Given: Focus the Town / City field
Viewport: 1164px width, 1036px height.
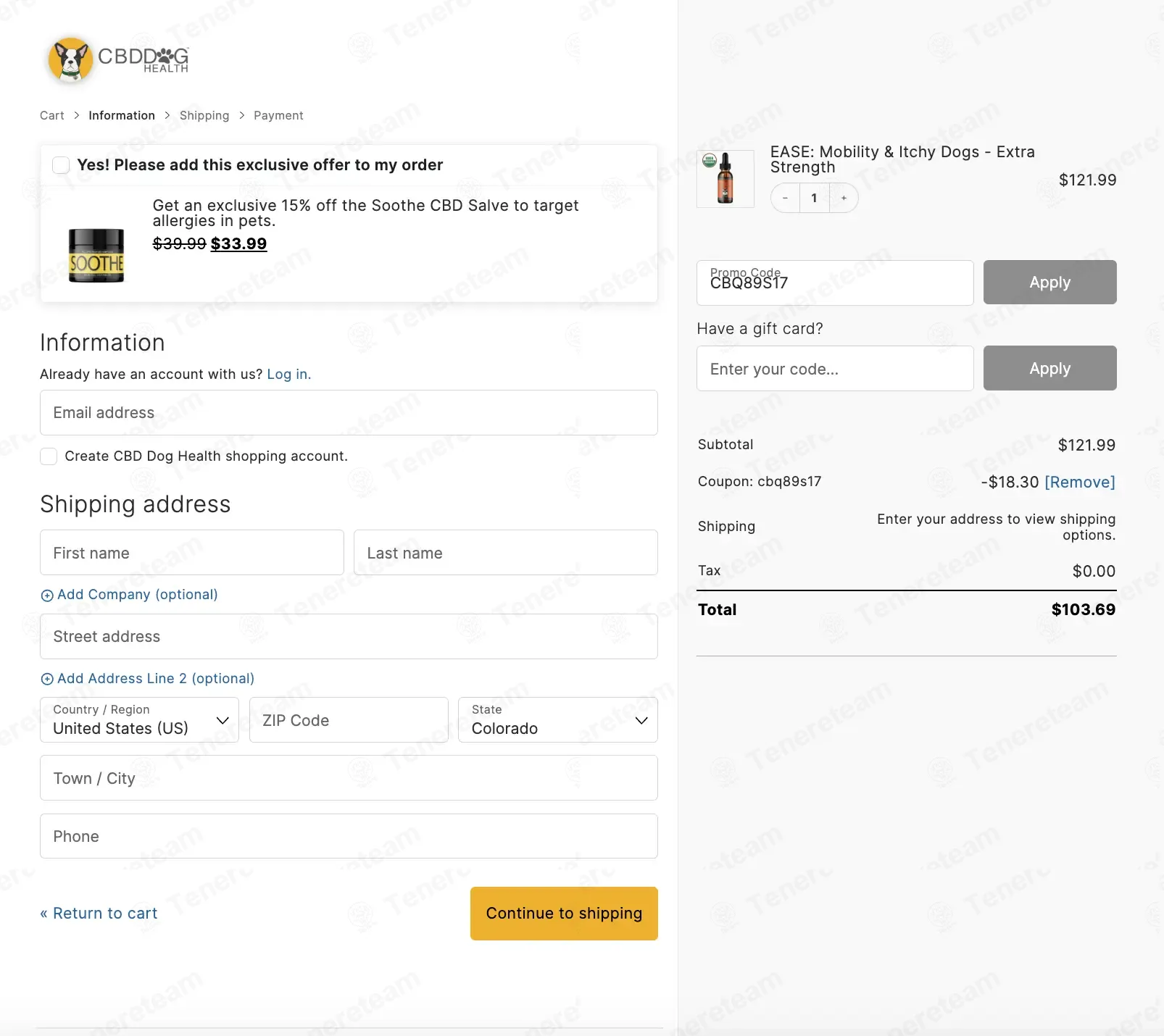Looking at the screenshot, I should (x=349, y=778).
